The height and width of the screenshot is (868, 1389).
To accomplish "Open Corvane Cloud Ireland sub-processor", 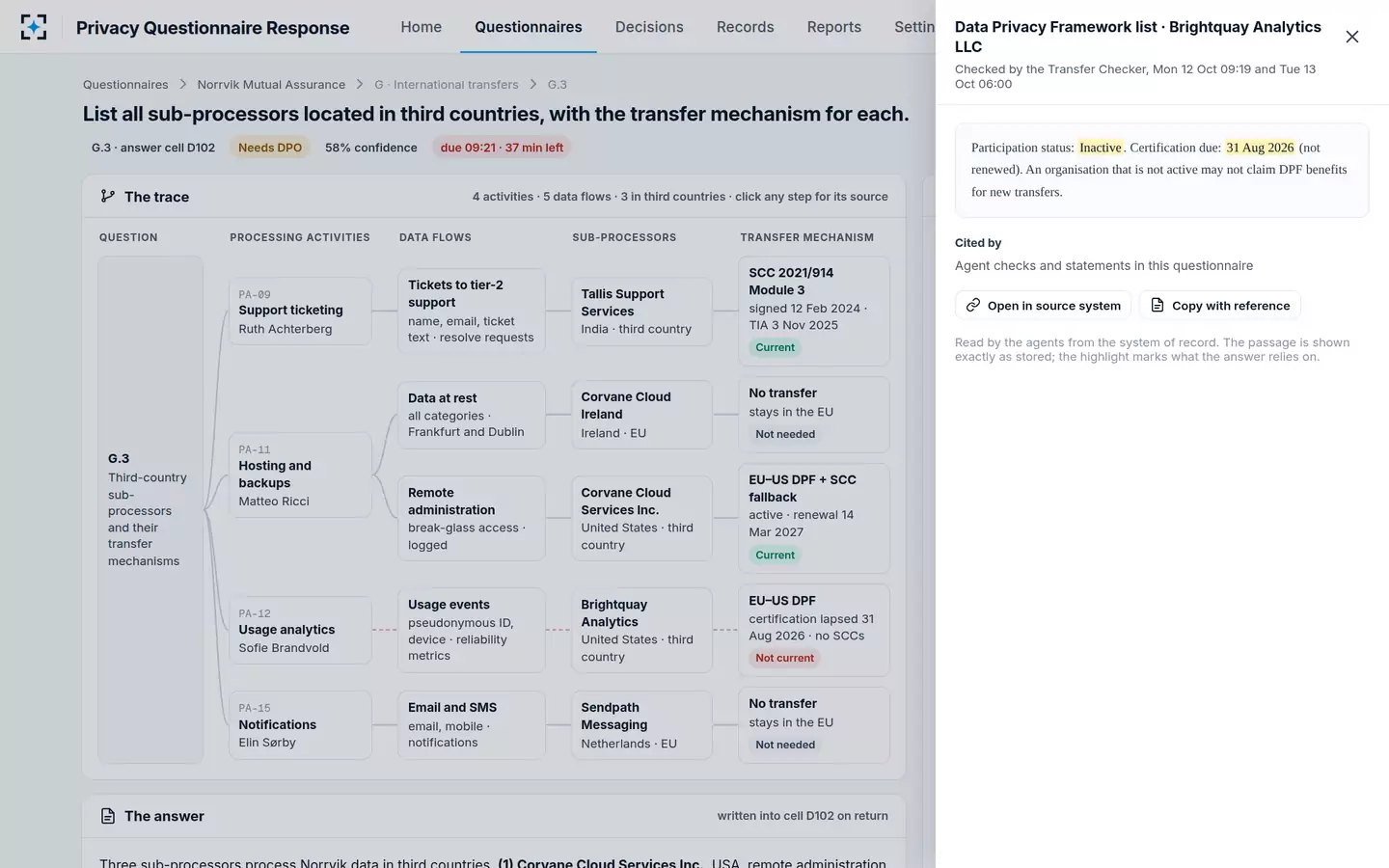I will click(x=641, y=415).
